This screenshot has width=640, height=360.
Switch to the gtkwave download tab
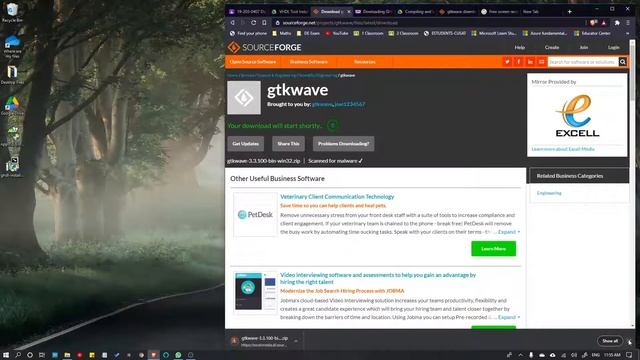(457, 11)
